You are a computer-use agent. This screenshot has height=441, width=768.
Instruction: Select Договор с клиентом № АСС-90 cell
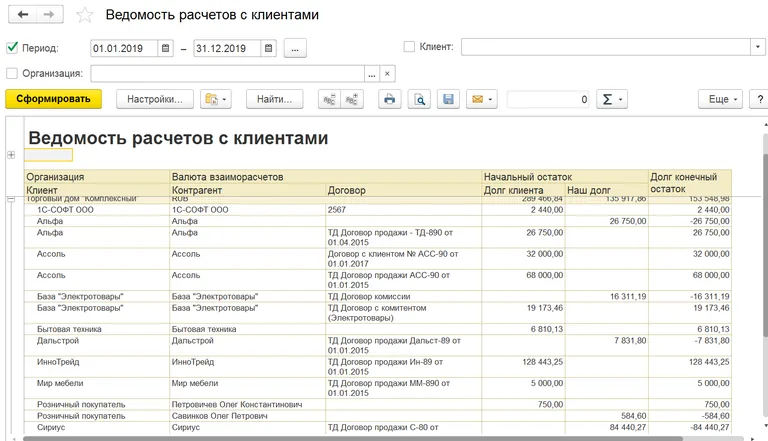click(x=404, y=259)
